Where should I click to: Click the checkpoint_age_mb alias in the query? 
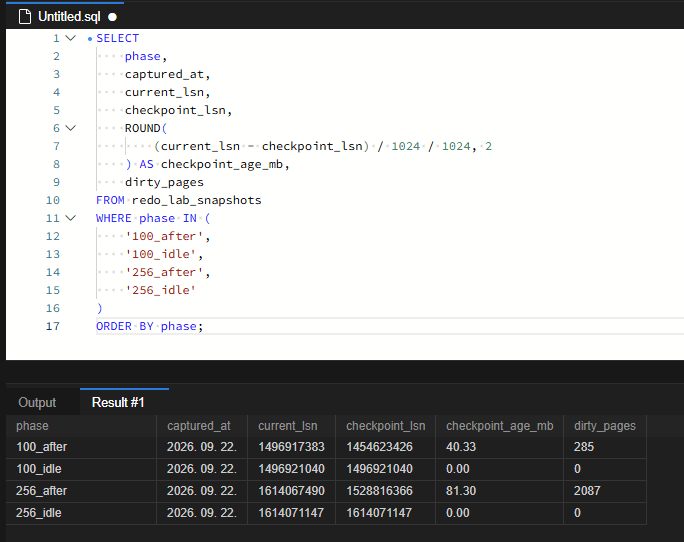click(222, 165)
